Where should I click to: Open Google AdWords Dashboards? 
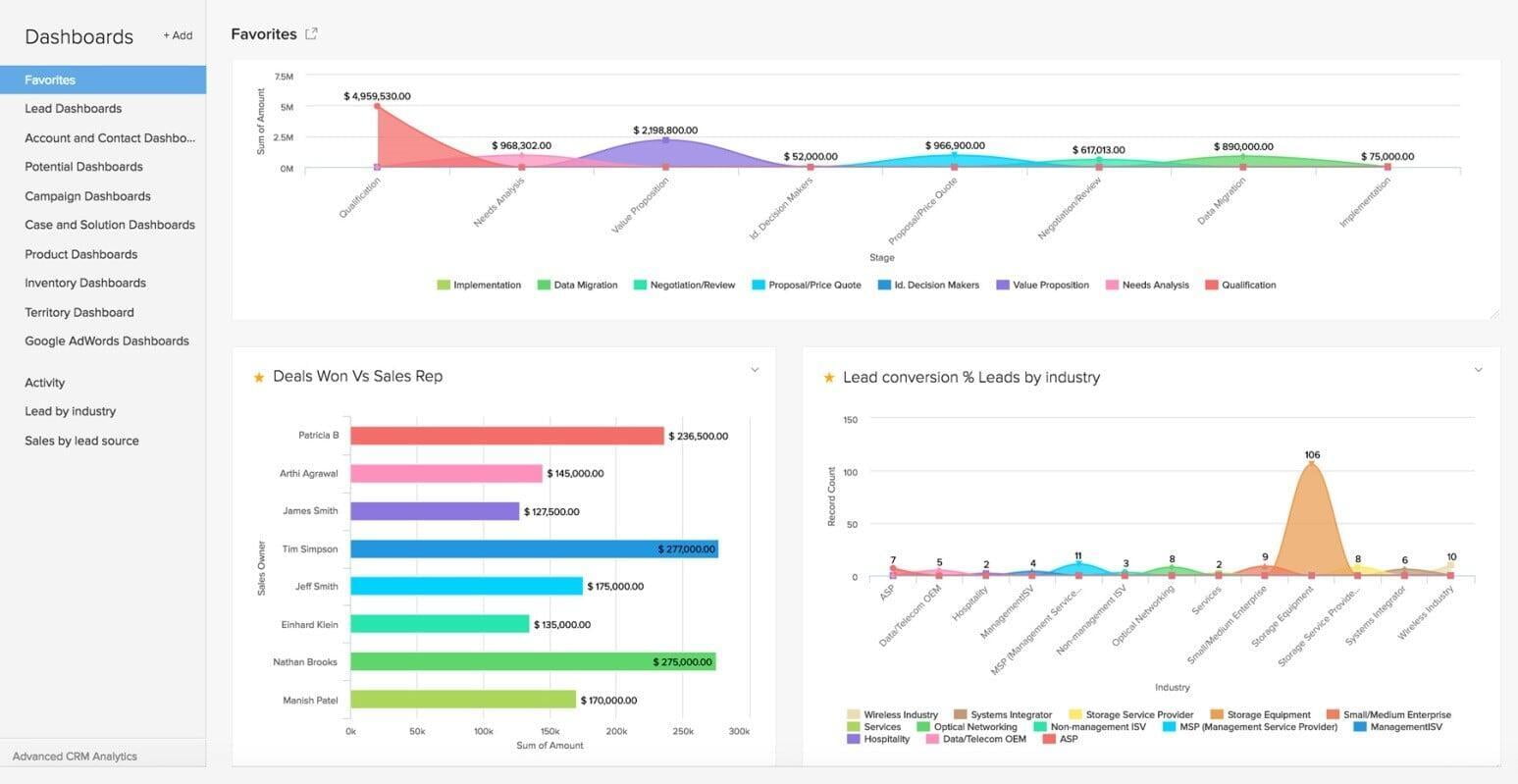[107, 340]
